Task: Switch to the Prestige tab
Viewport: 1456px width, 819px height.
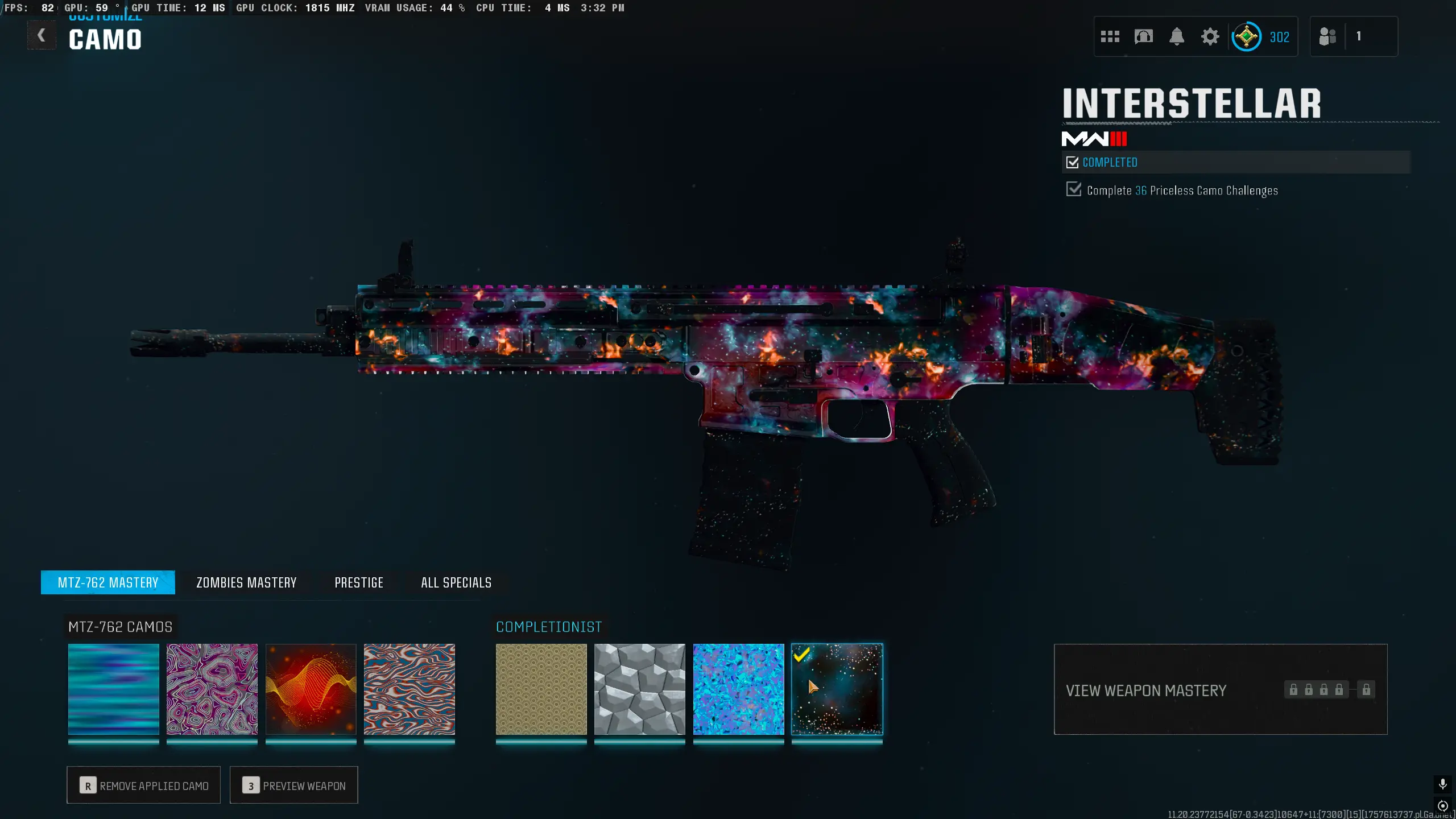Action: coord(359,583)
